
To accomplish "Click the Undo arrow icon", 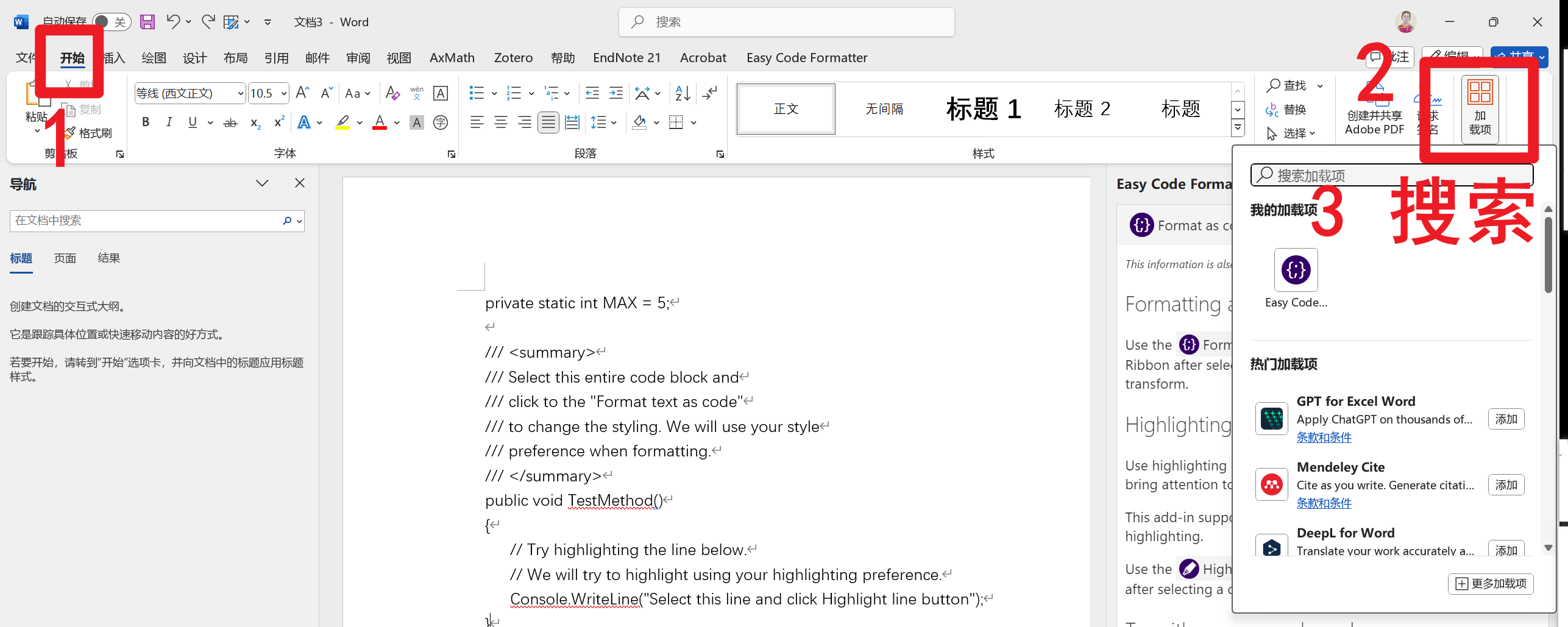I will click(x=173, y=22).
